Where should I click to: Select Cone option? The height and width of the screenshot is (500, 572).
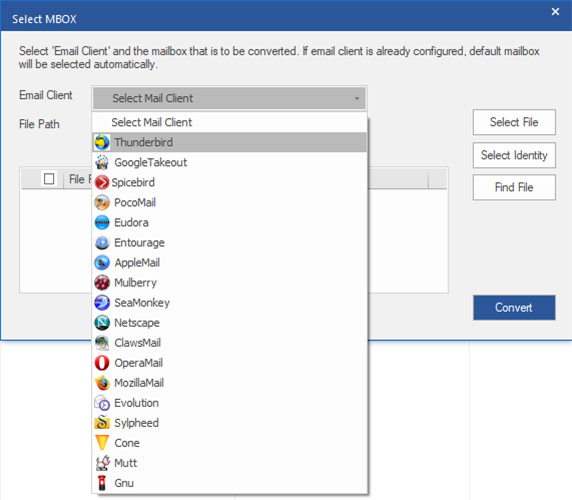(x=229, y=443)
